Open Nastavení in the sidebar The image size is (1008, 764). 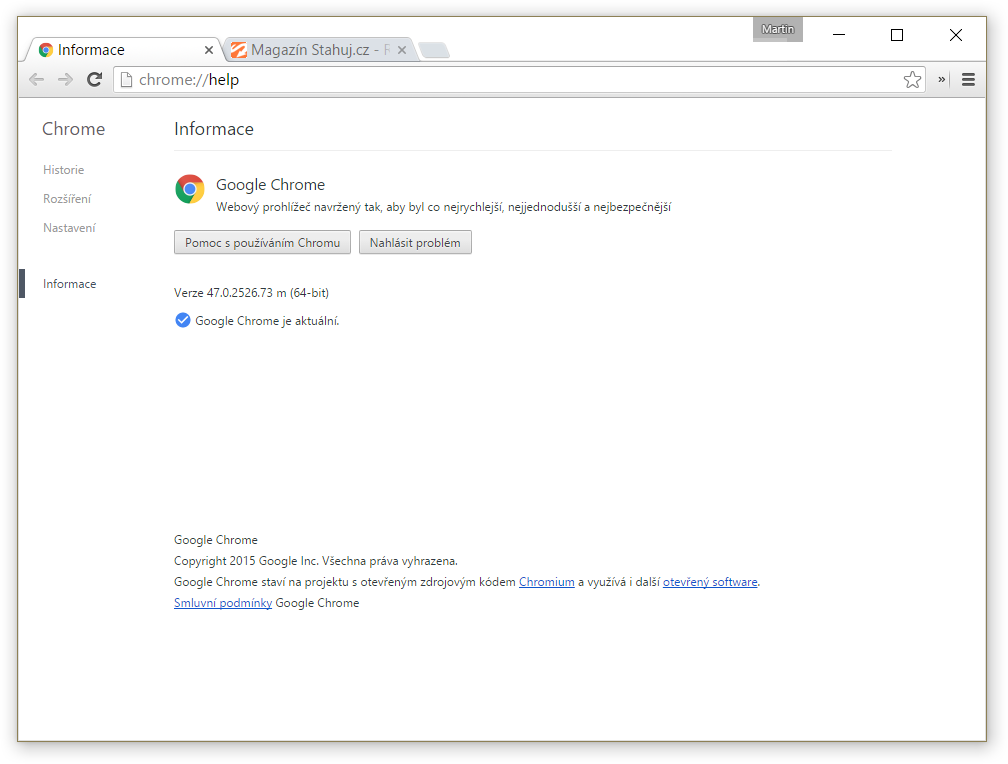pos(69,228)
